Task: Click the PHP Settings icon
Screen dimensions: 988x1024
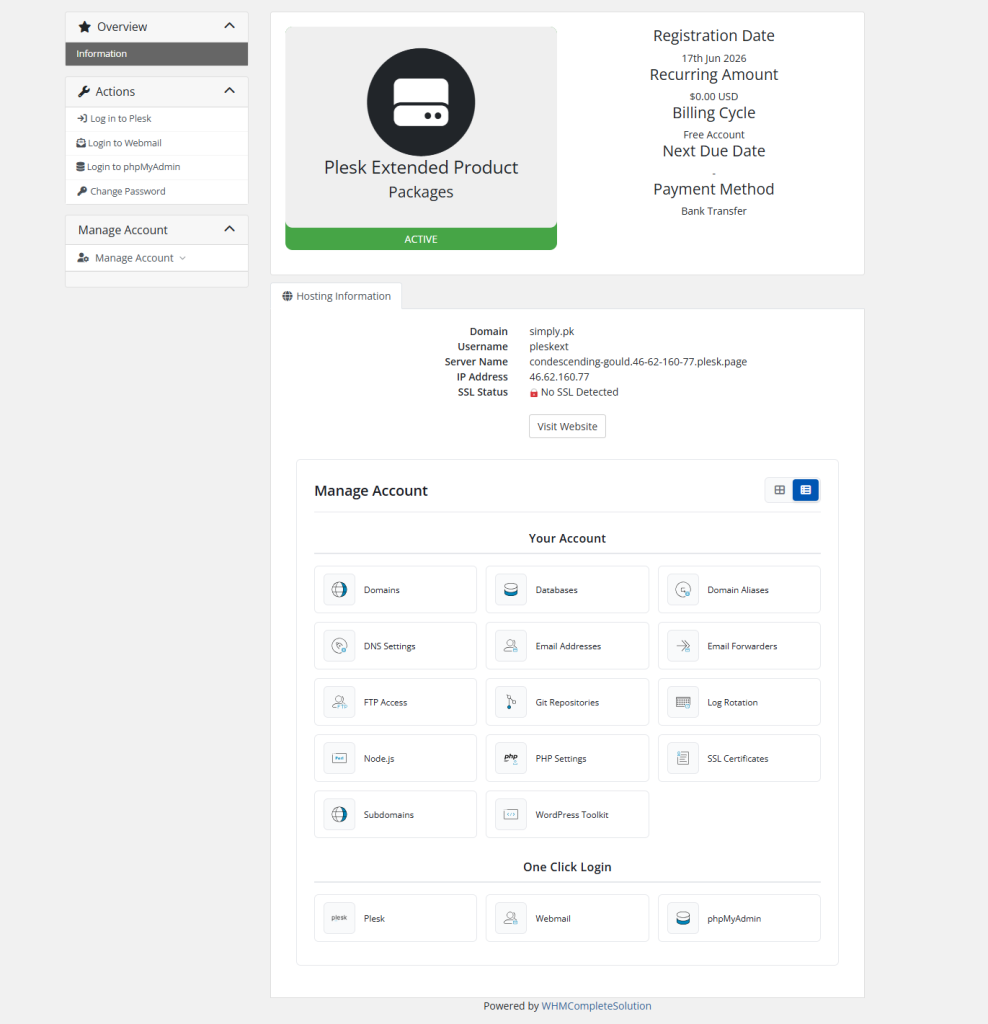Action: tap(511, 758)
